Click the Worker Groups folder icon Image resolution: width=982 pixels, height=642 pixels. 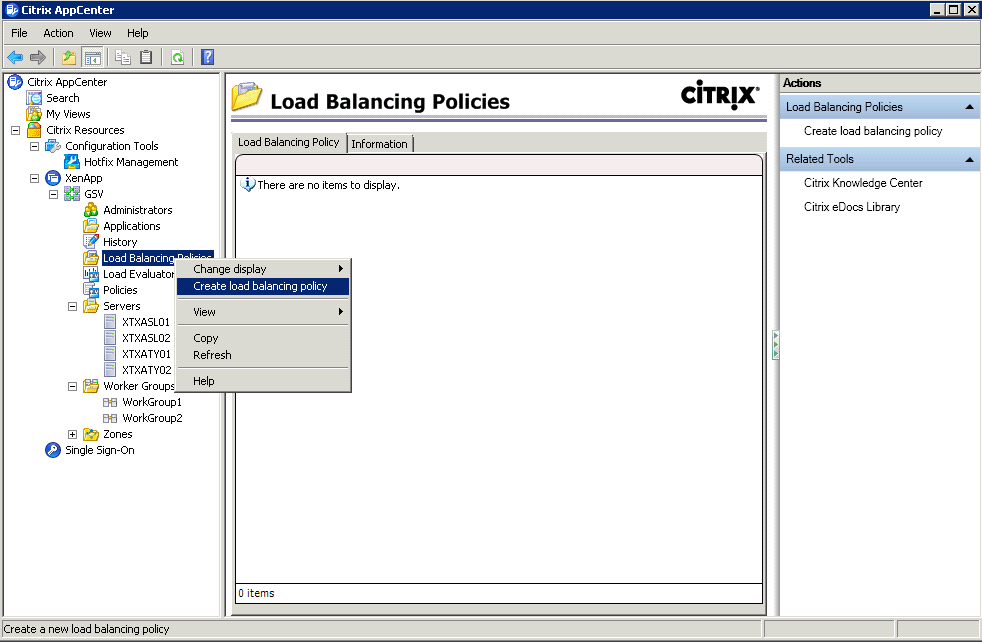coord(91,386)
